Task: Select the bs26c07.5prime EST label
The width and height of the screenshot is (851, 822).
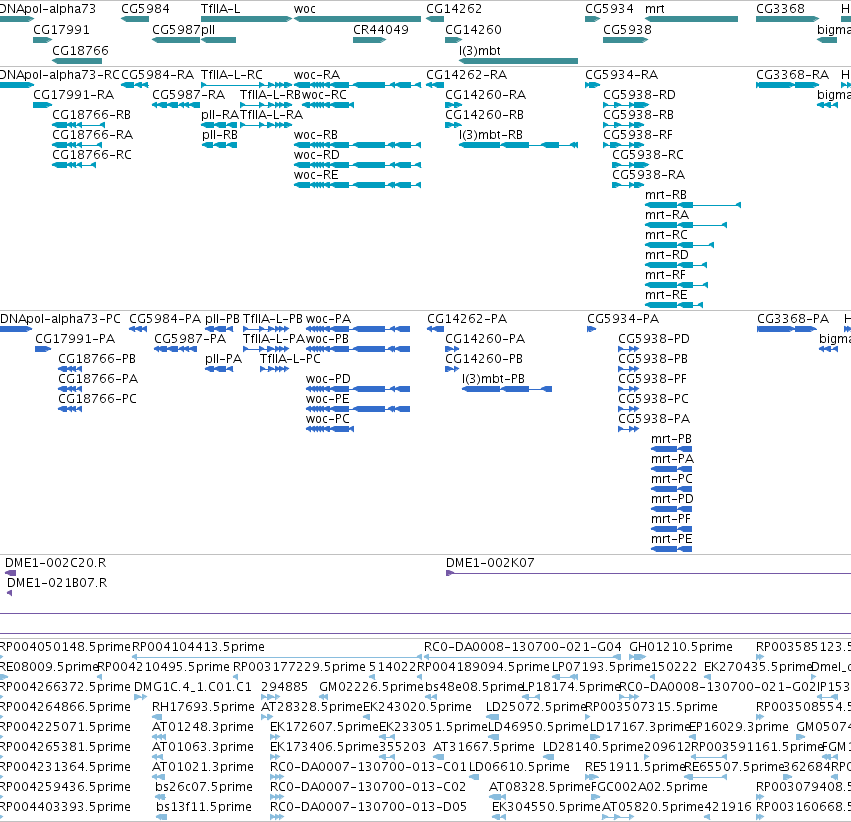Action: pyautogui.click(x=204, y=787)
